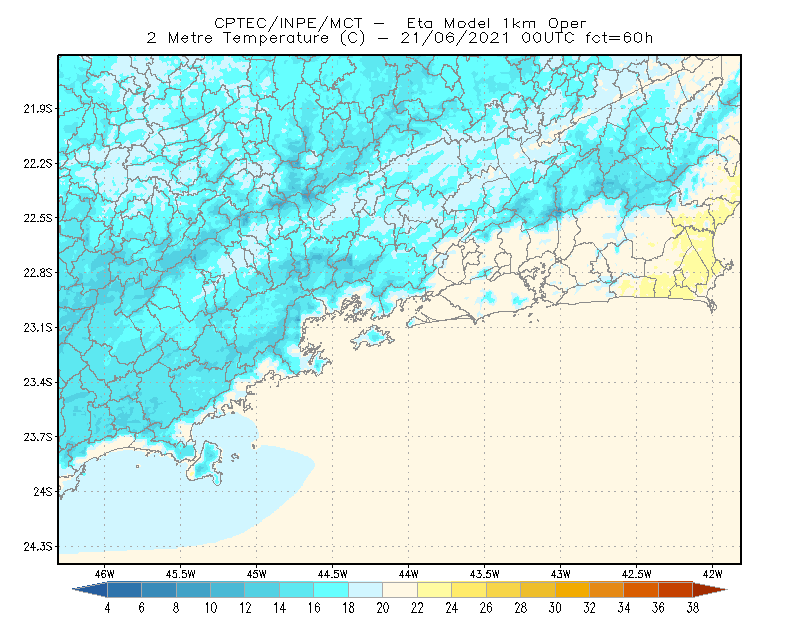The image size is (800, 618).
Task: Click the 10-12 blue legend swatch
Action: point(228,590)
